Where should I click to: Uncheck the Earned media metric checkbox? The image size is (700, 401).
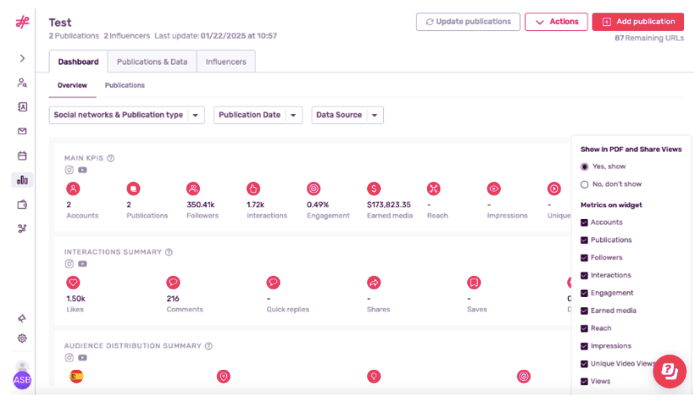[x=585, y=310]
